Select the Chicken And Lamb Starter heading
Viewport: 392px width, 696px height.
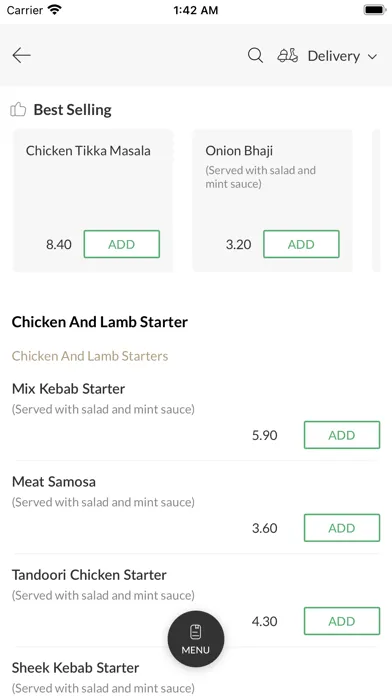(x=99, y=322)
